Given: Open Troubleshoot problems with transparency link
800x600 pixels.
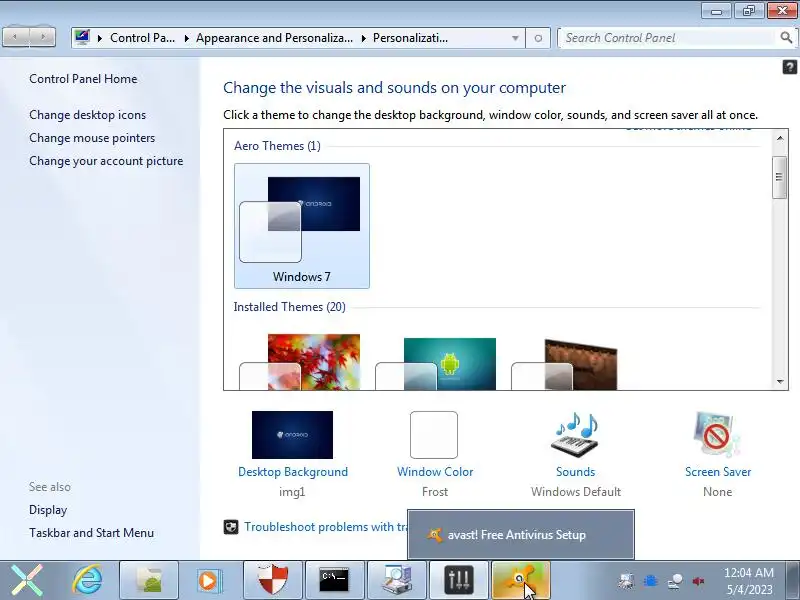Looking at the screenshot, I should [325, 527].
